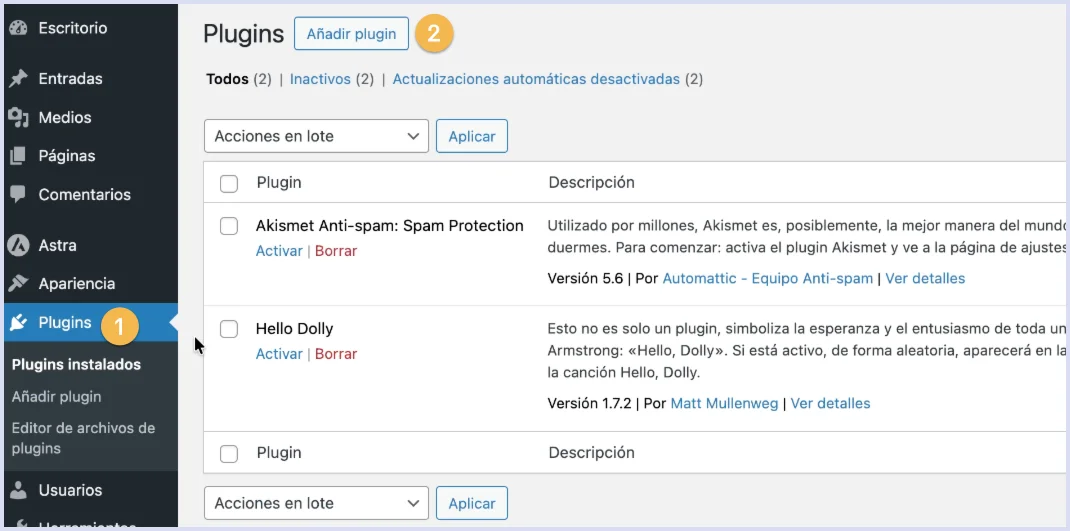The height and width of the screenshot is (531, 1070).
Task: Open Automattic - Equipo Anti-spam author link
Action: pos(768,278)
